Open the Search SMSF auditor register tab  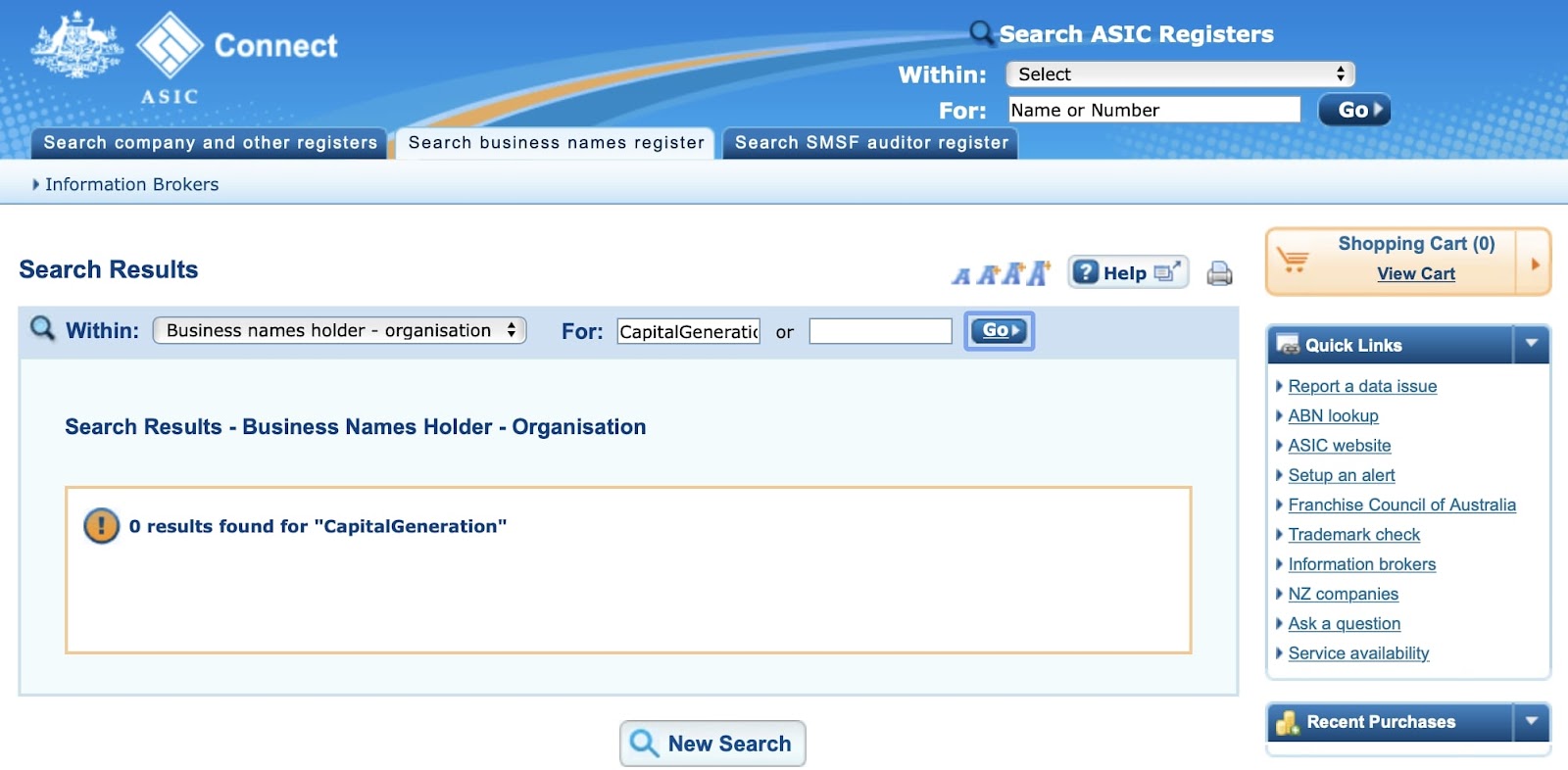pyautogui.click(x=870, y=143)
